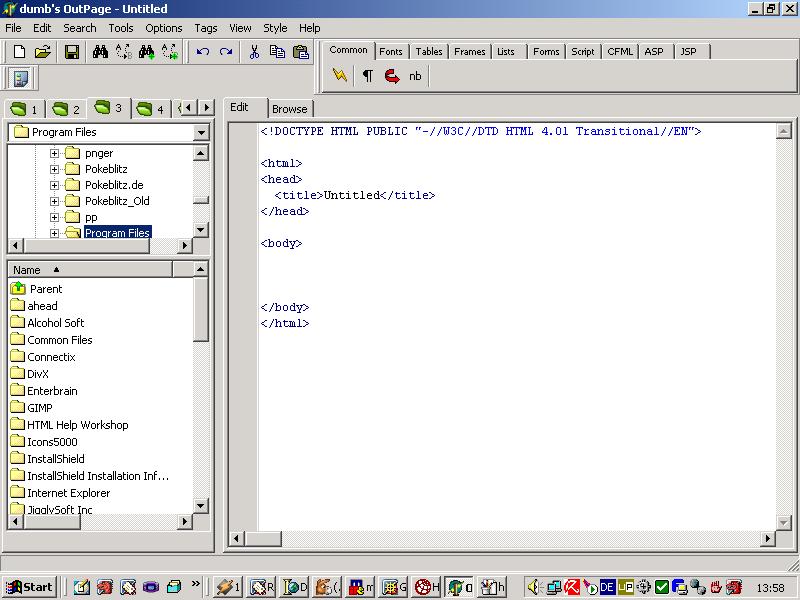The height and width of the screenshot is (600, 800).
Task: Click the extended find binoculars with green plus
Action: click(x=147, y=52)
